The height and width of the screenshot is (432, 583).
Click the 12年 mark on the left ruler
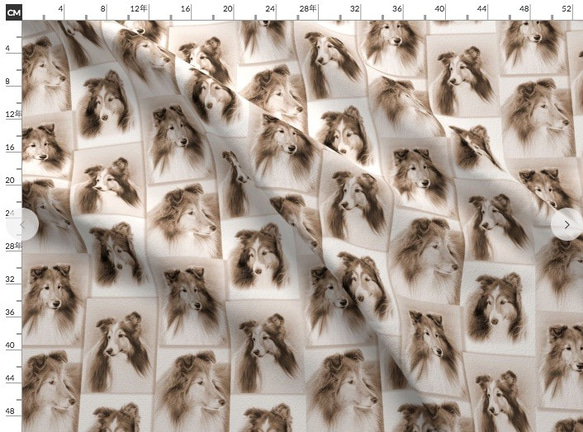(13, 114)
